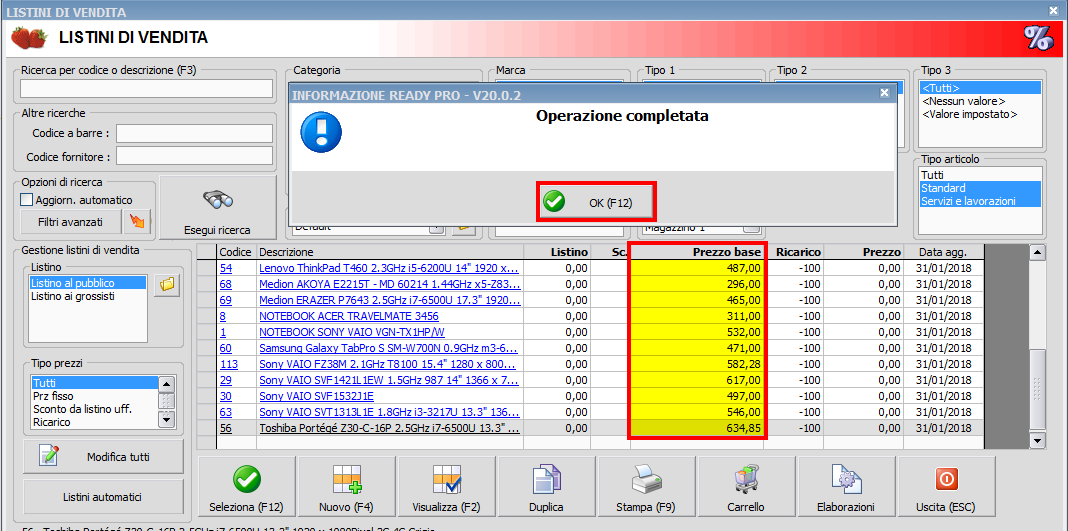Open the Samsung Galaxy TabPro S link
The height and width of the screenshot is (531, 1068).
[x=389, y=348]
